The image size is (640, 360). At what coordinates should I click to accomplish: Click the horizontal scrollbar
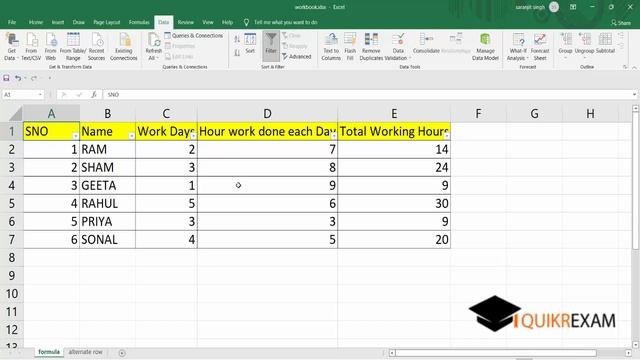[496, 353]
